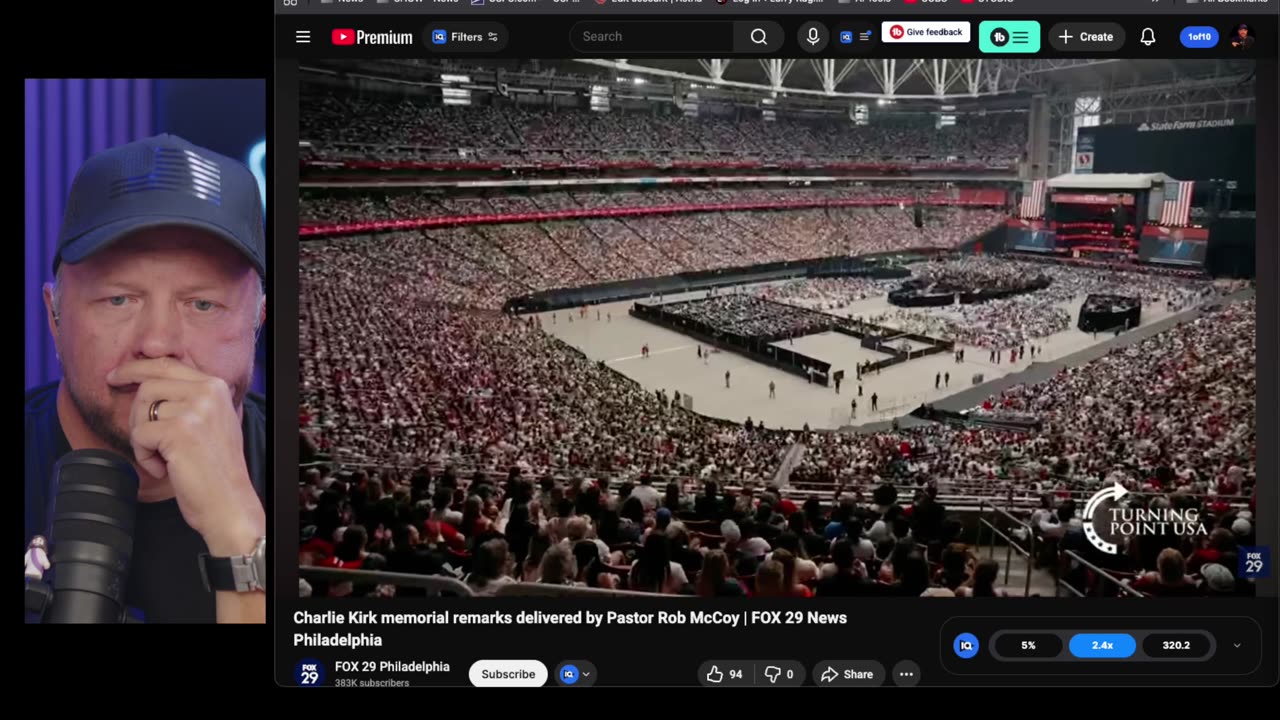Open the YouTube hamburger guide menu

tap(303, 37)
